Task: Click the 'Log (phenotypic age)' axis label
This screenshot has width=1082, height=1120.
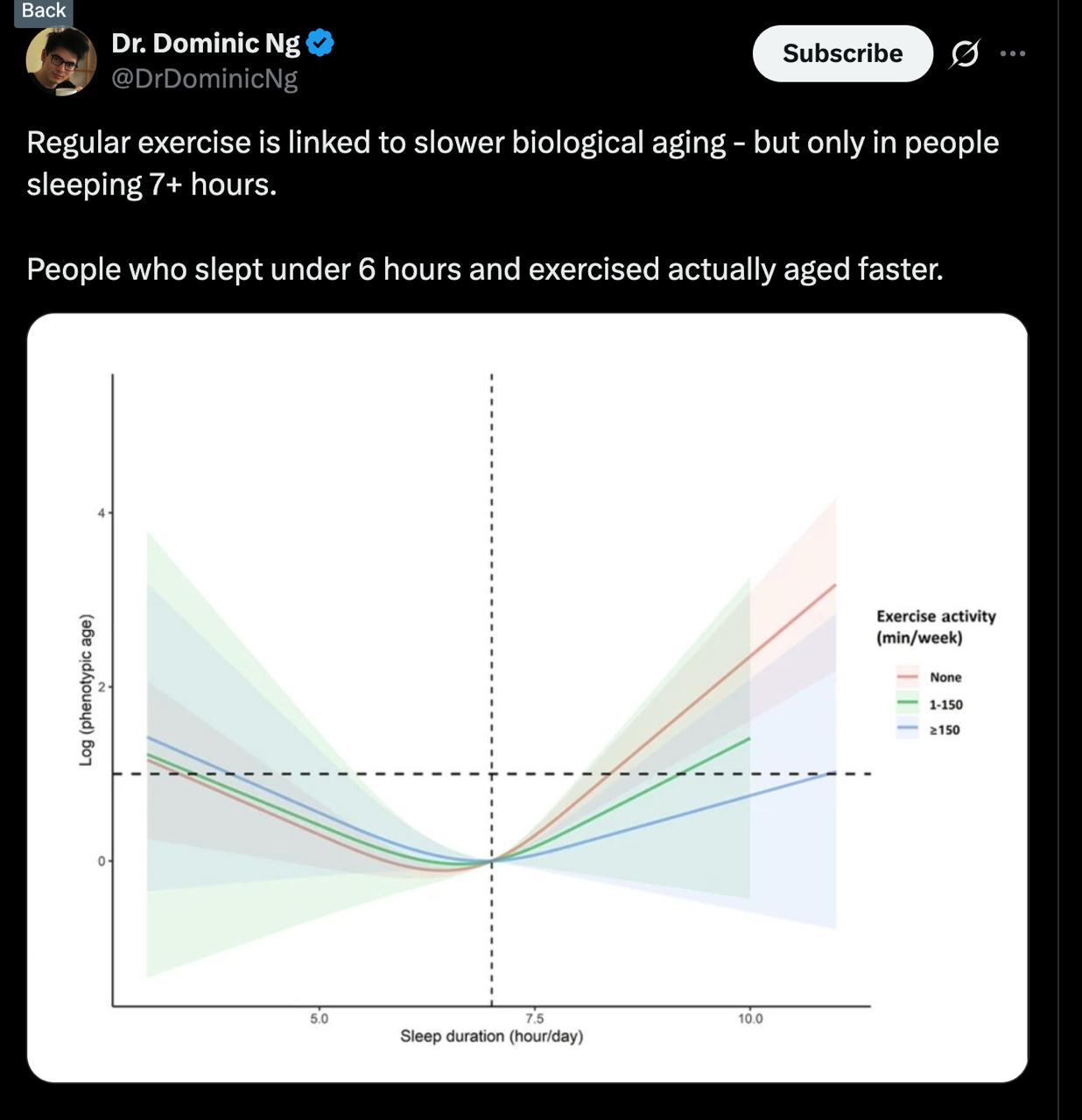Action: pyautogui.click(x=86, y=690)
